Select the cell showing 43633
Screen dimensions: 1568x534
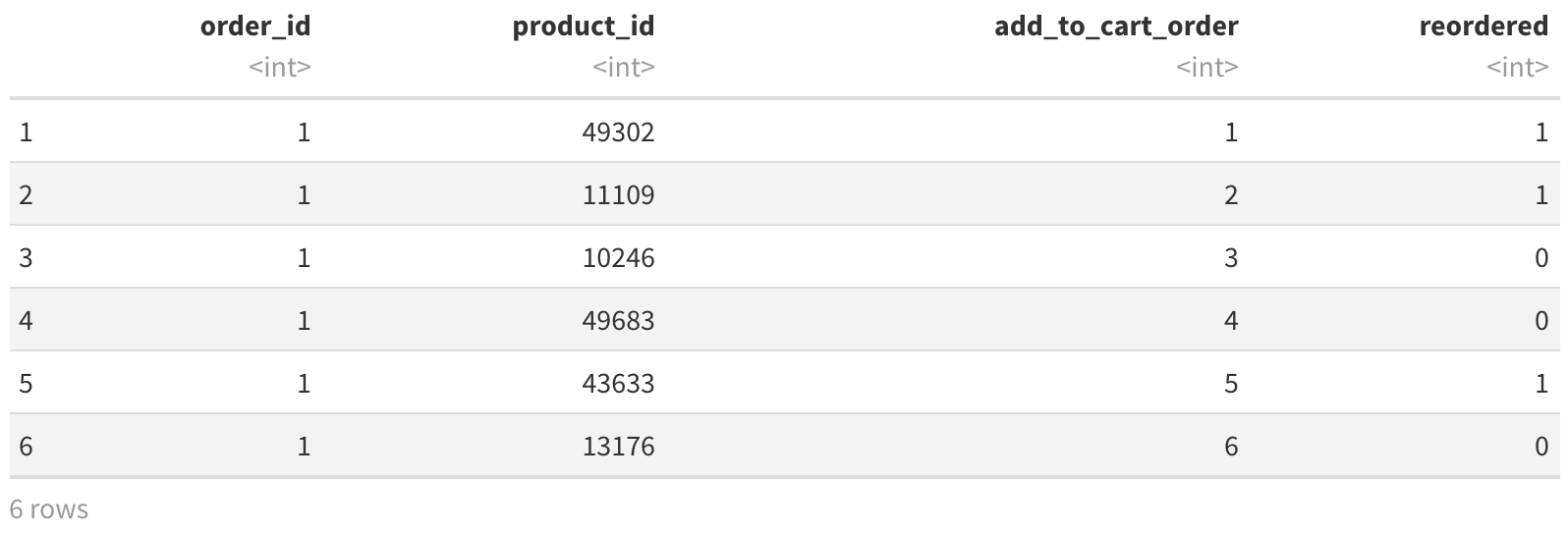coord(617,383)
